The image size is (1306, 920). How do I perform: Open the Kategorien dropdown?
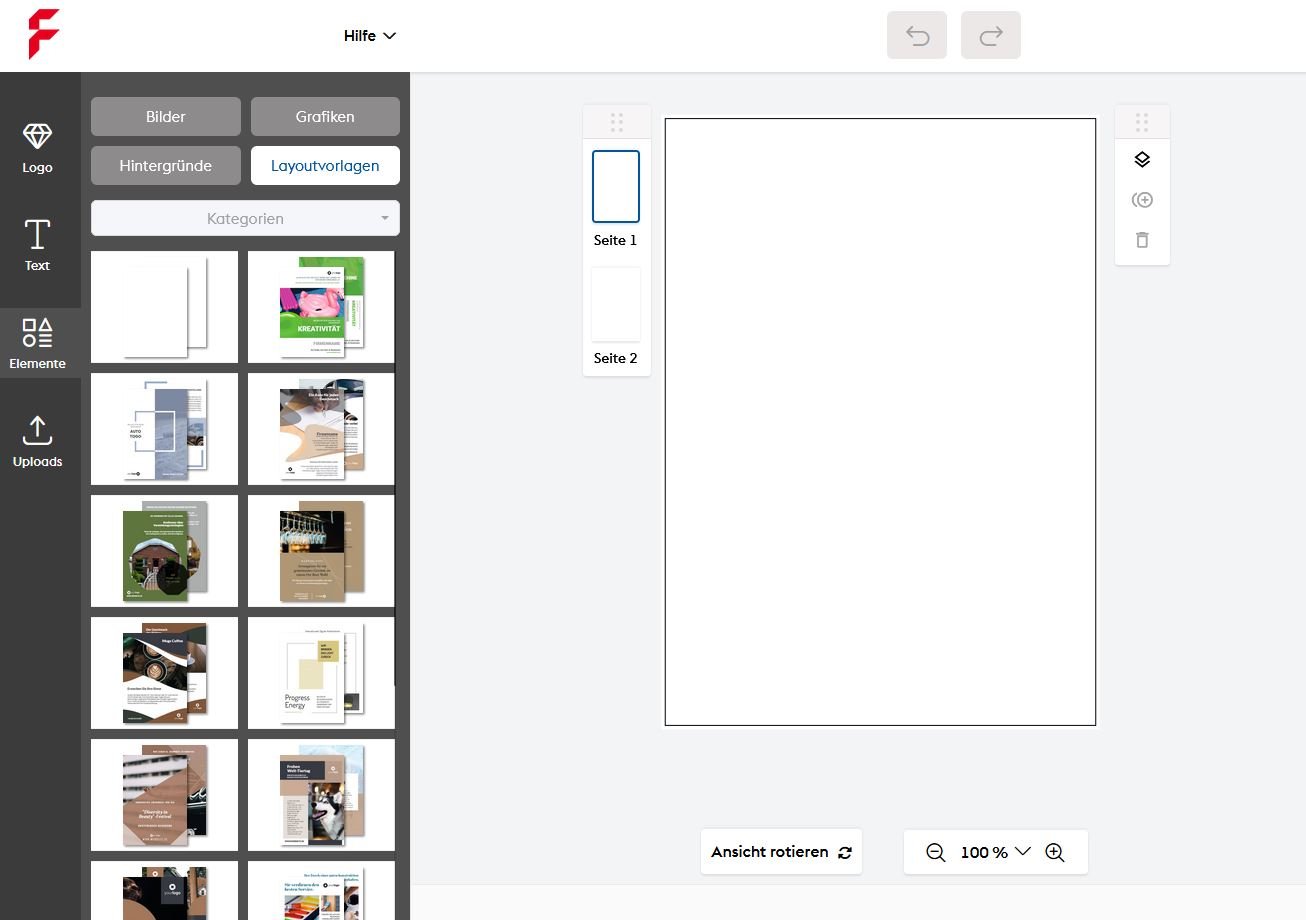pyautogui.click(x=245, y=218)
